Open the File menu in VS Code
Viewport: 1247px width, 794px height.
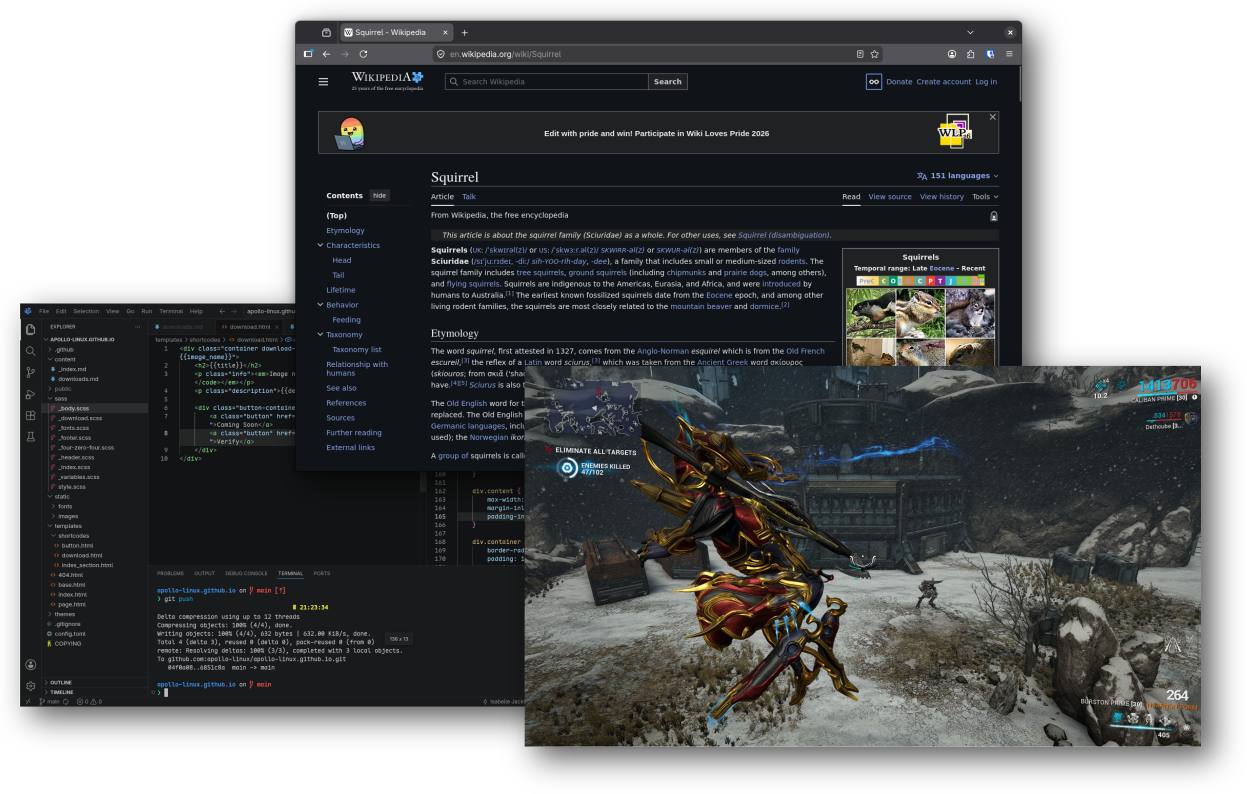[44, 311]
